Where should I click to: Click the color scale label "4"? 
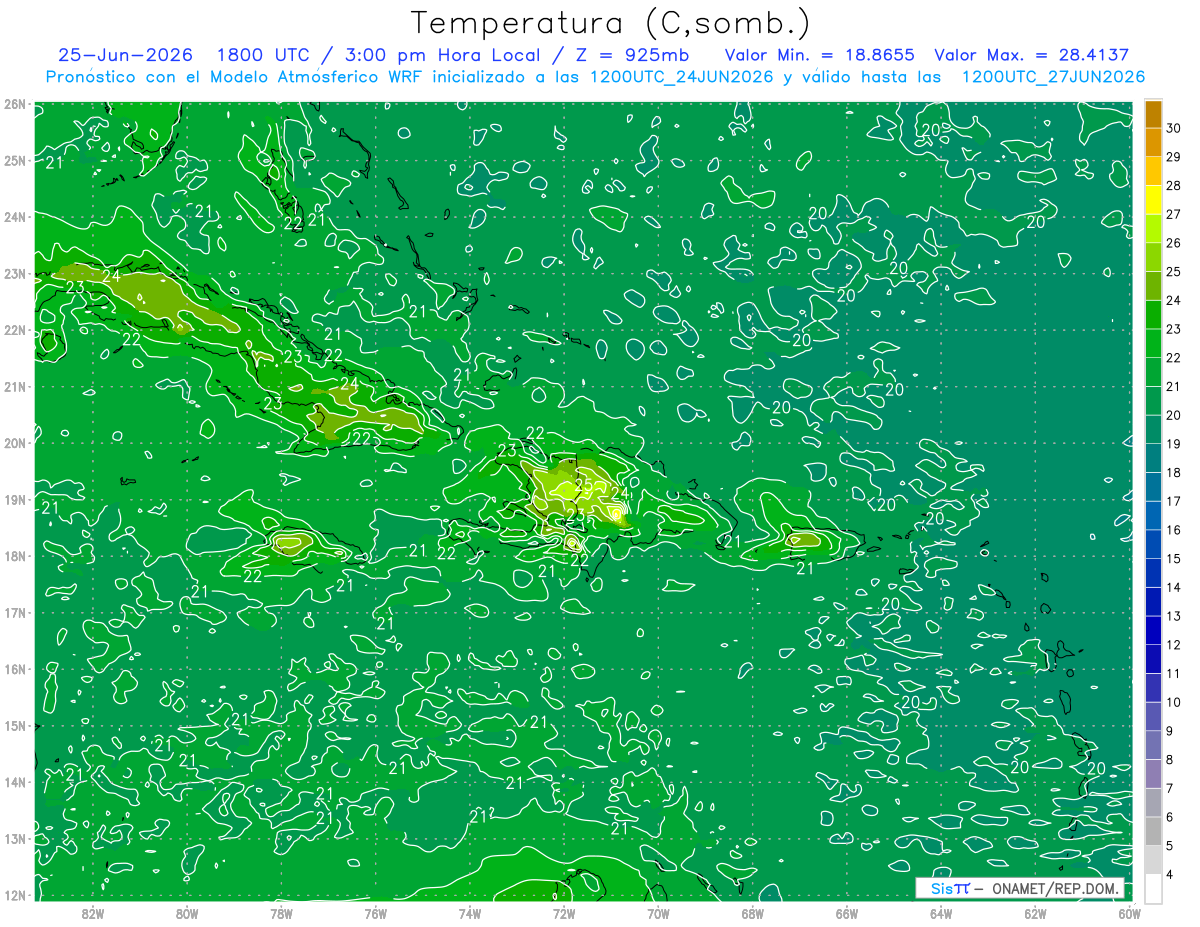click(1170, 874)
